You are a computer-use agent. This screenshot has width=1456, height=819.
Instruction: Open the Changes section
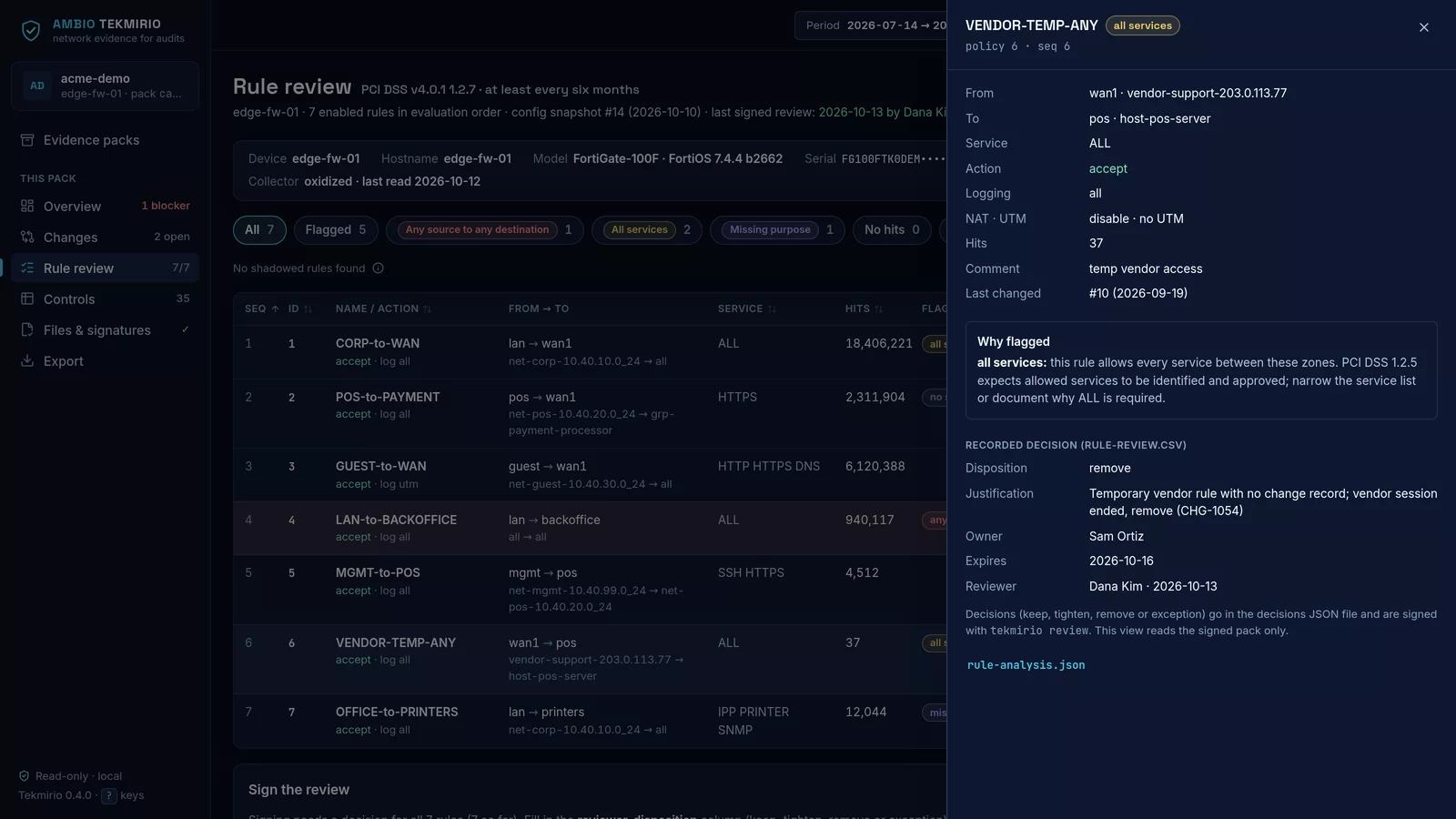(x=105, y=238)
